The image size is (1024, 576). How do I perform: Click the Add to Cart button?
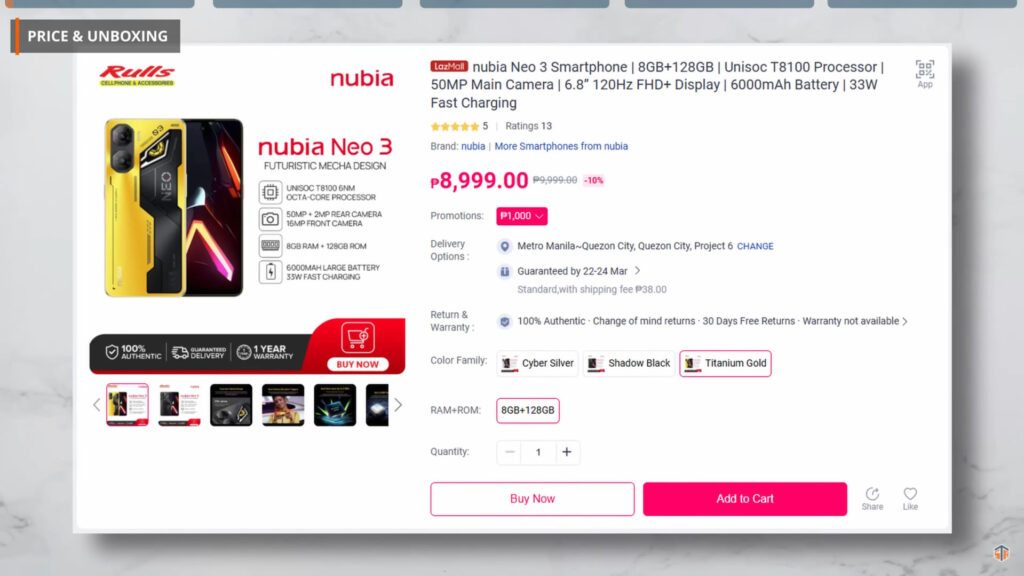pos(744,499)
